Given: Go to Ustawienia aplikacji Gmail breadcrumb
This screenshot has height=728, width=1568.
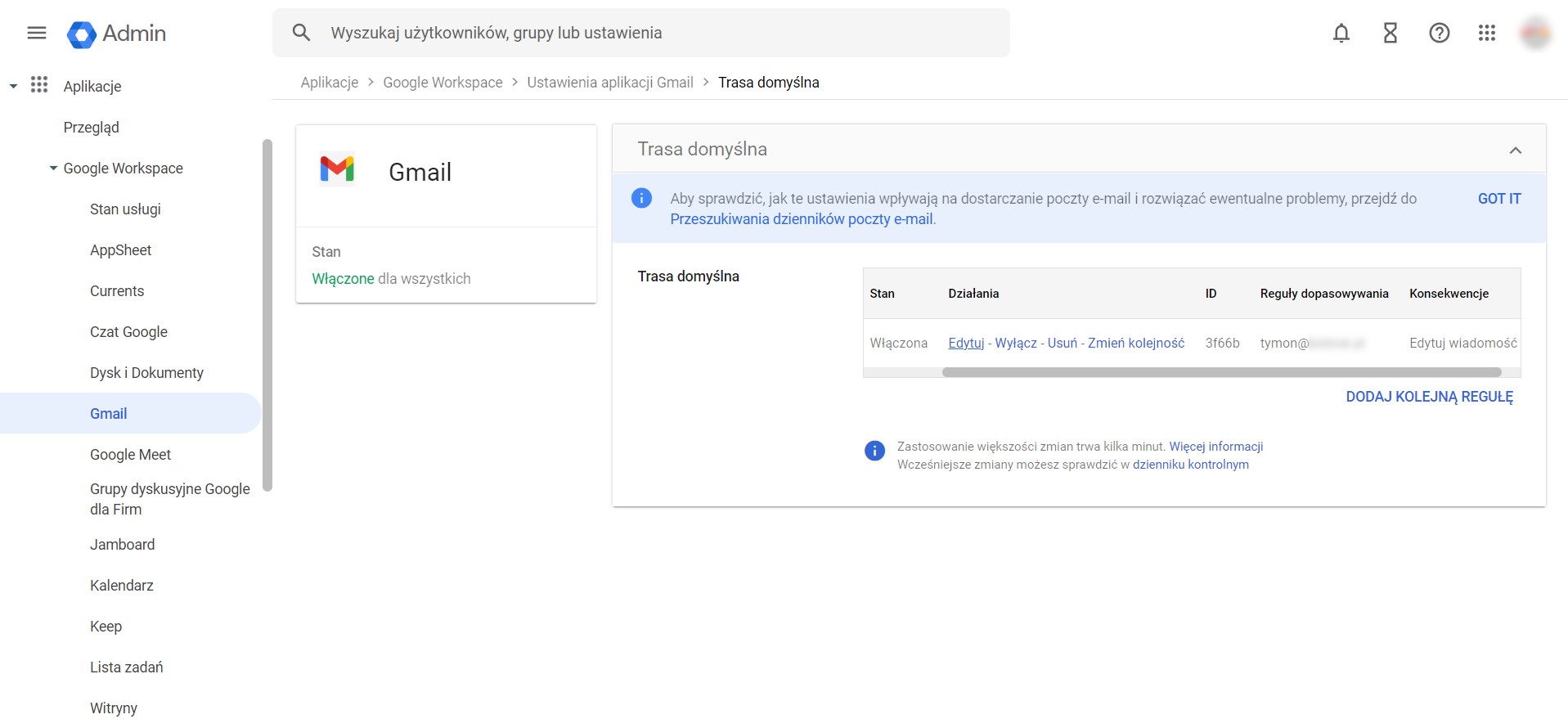Looking at the screenshot, I should click(x=610, y=83).
